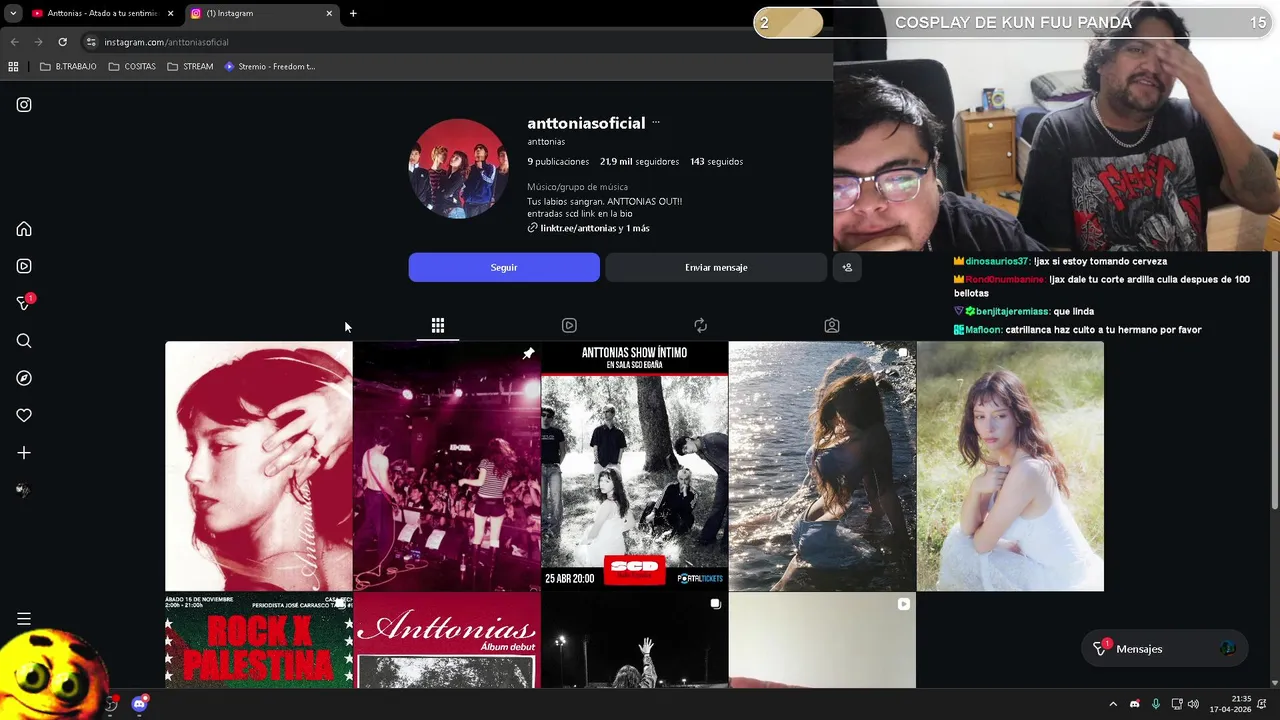Viewport: 1280px width, 720px height.
Task: Open Reels from the Instagram sidebar
Action: tap(24, 266)
